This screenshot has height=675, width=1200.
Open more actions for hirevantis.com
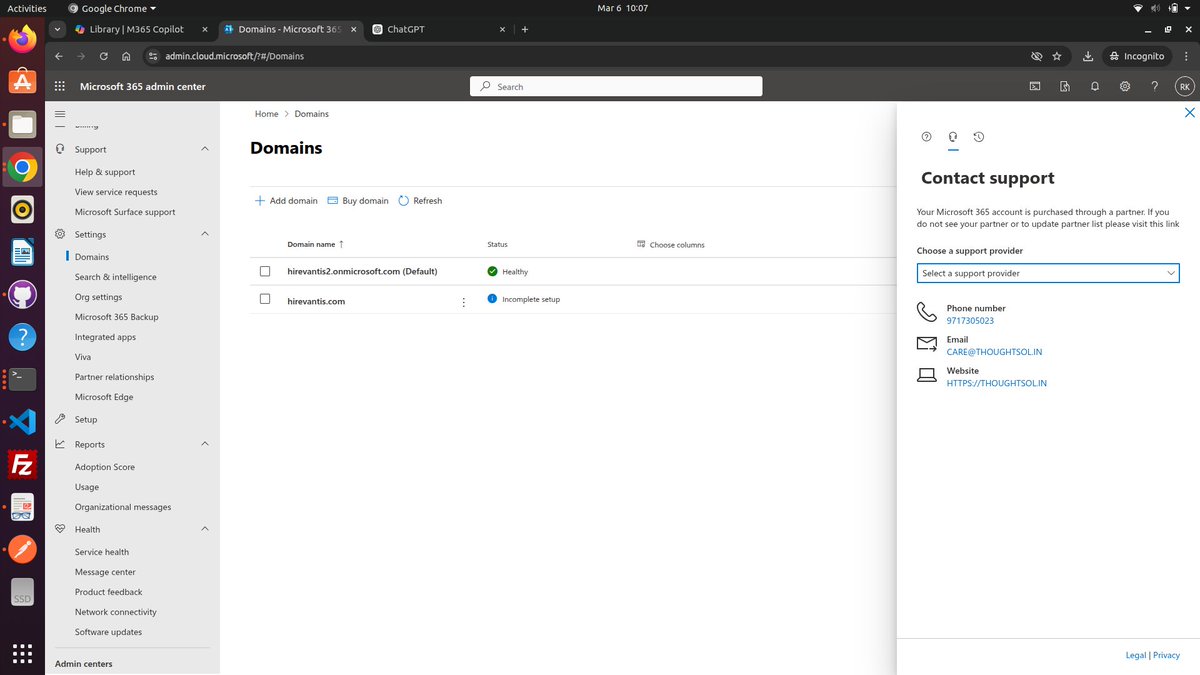coord(463,302)
